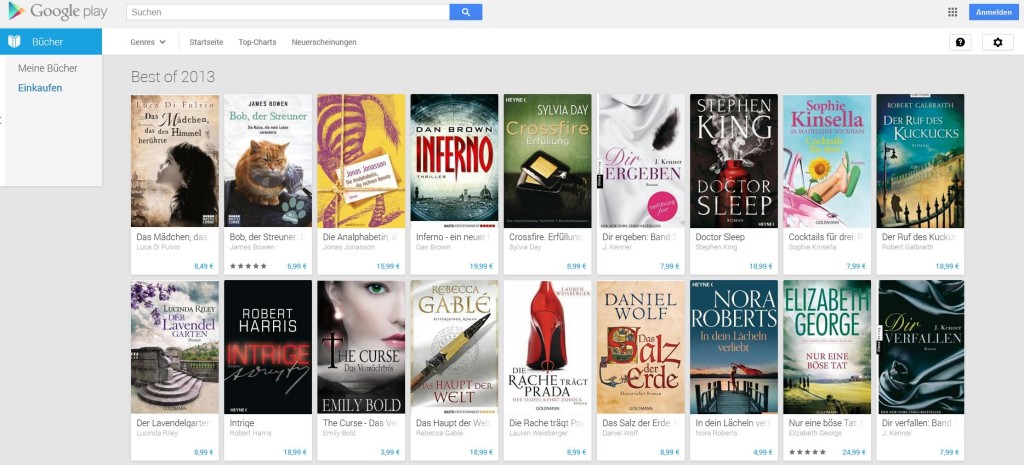
Task: Click author name Jonas Jonasson
Action: coord(348,248)
